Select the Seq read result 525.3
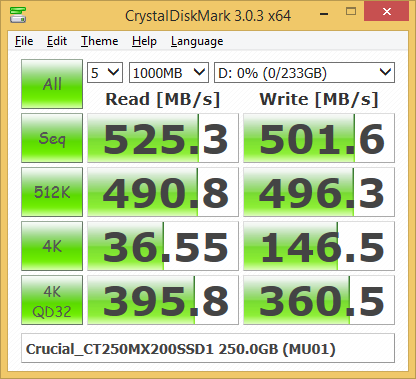 click(x=163, y=138)
